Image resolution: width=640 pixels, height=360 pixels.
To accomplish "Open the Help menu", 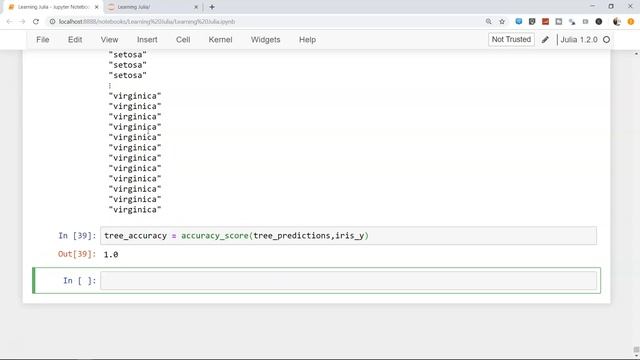I will pos(307,40).
